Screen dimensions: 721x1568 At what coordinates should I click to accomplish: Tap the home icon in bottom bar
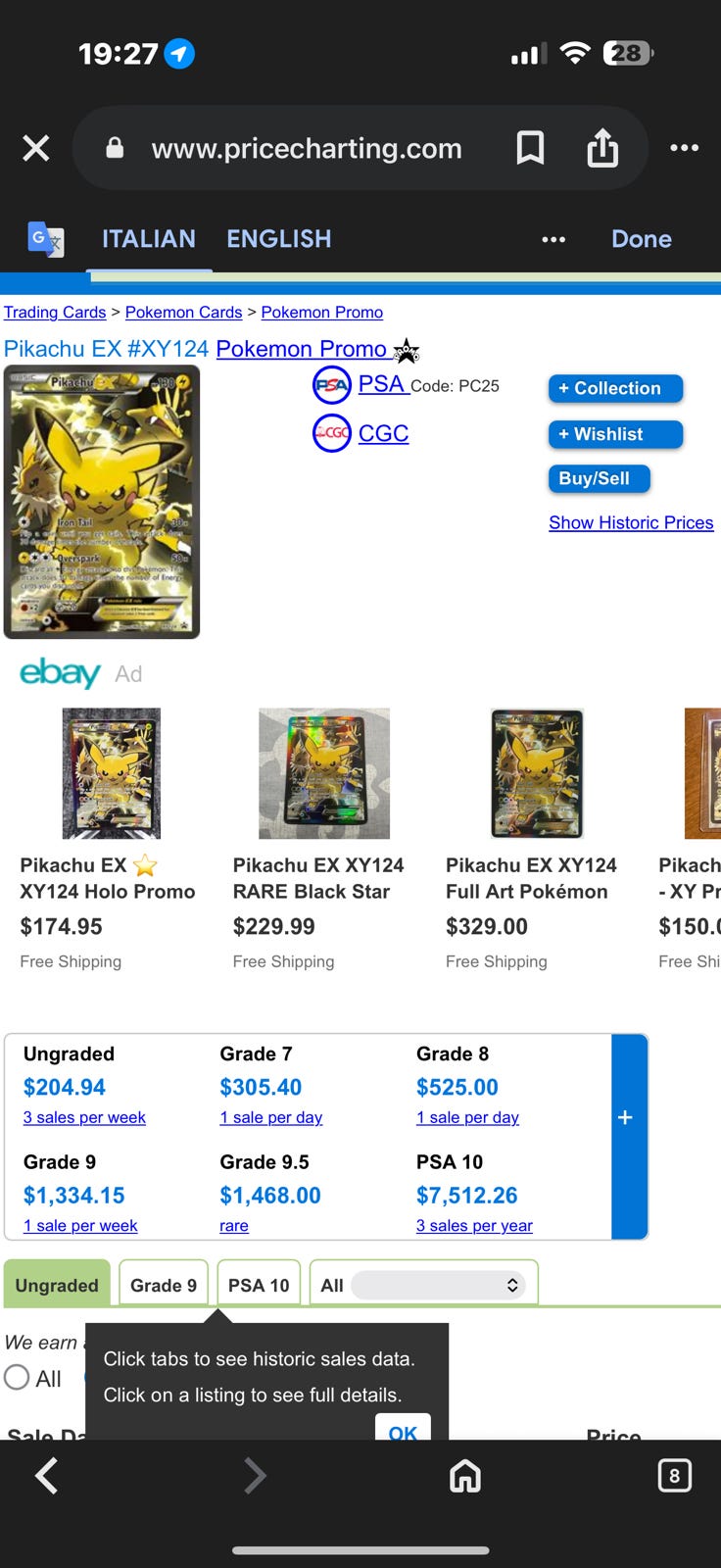[x=465, y=1475]
